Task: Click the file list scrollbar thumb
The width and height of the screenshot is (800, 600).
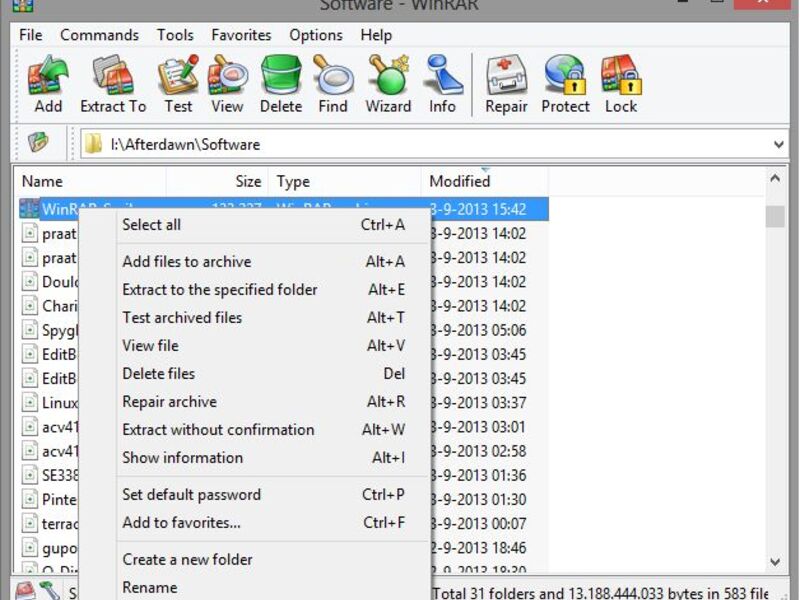Action: click(775, 216)
